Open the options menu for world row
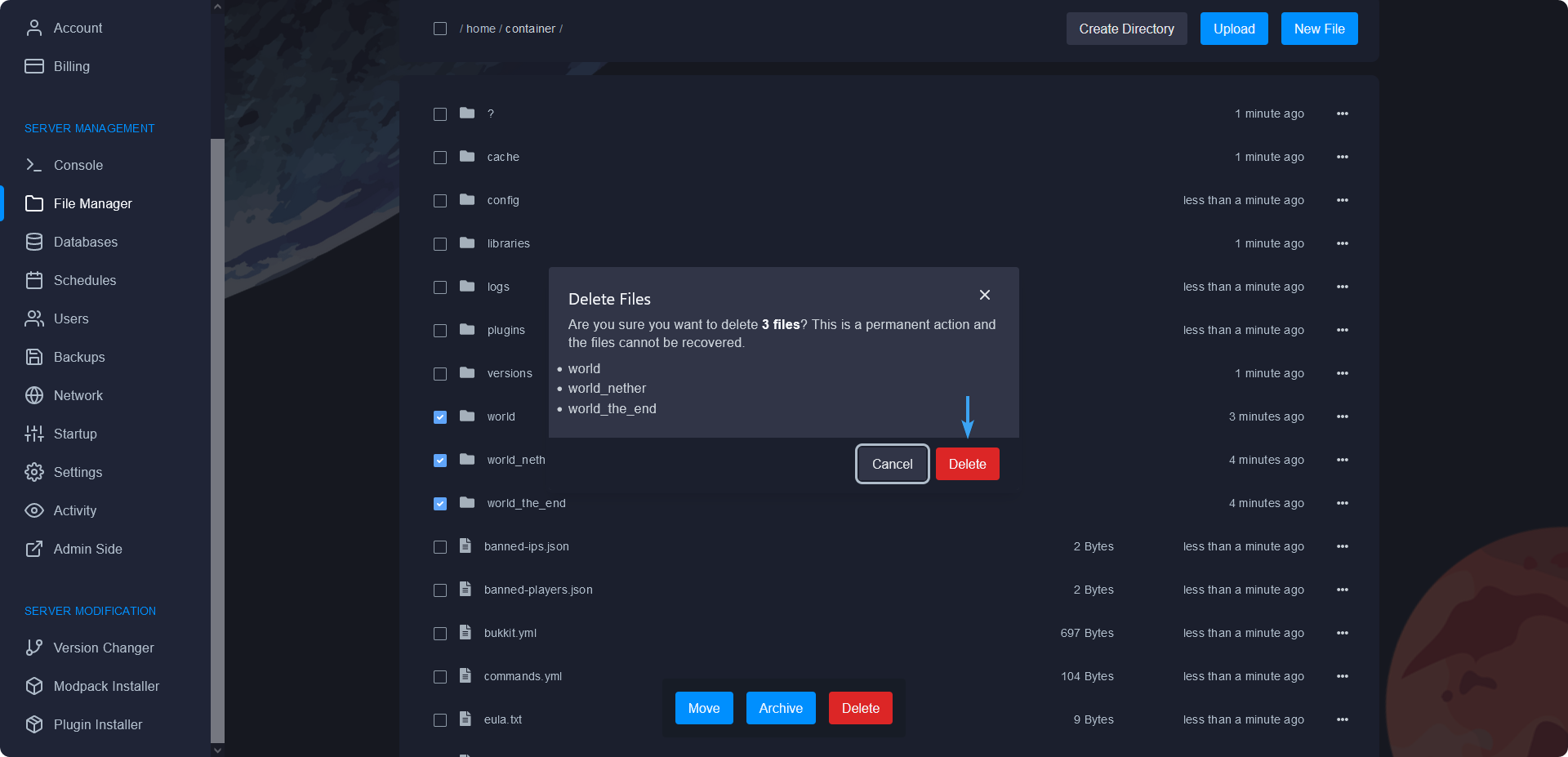The width and height of the screenshot is (1568, 757). click(x=1343, y=416)
